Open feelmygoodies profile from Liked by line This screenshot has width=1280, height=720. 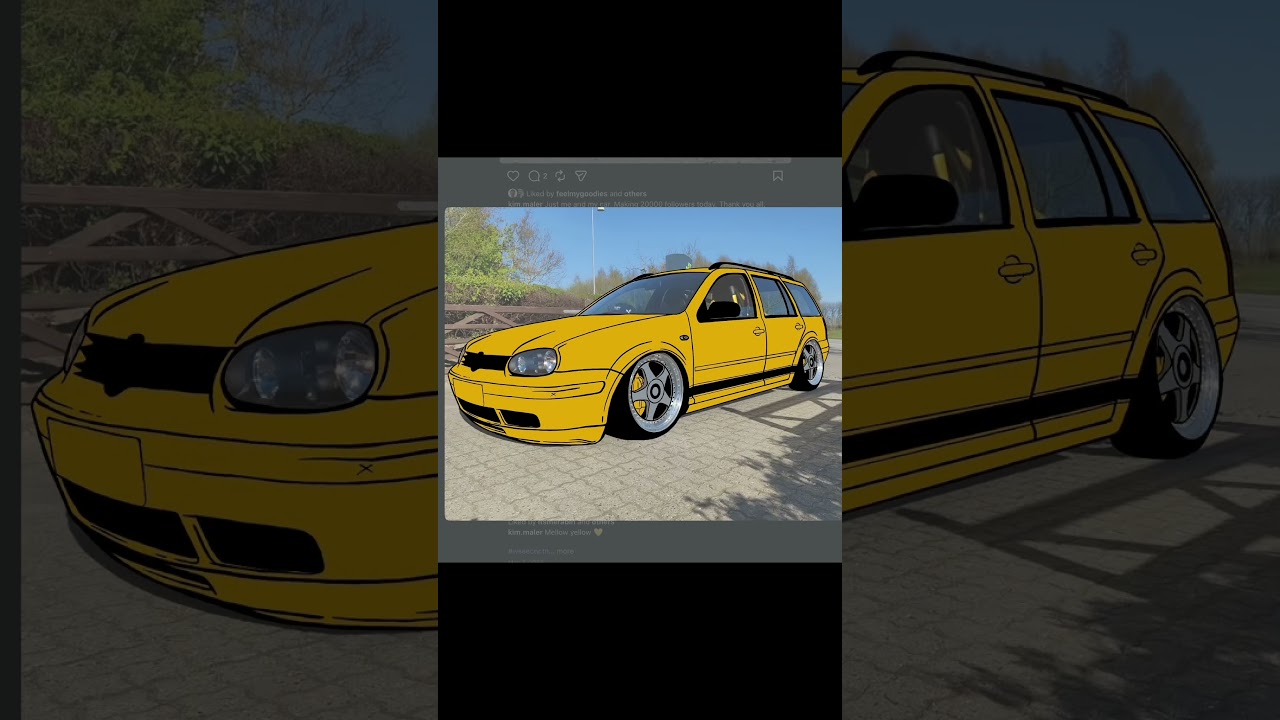(581, 193)
